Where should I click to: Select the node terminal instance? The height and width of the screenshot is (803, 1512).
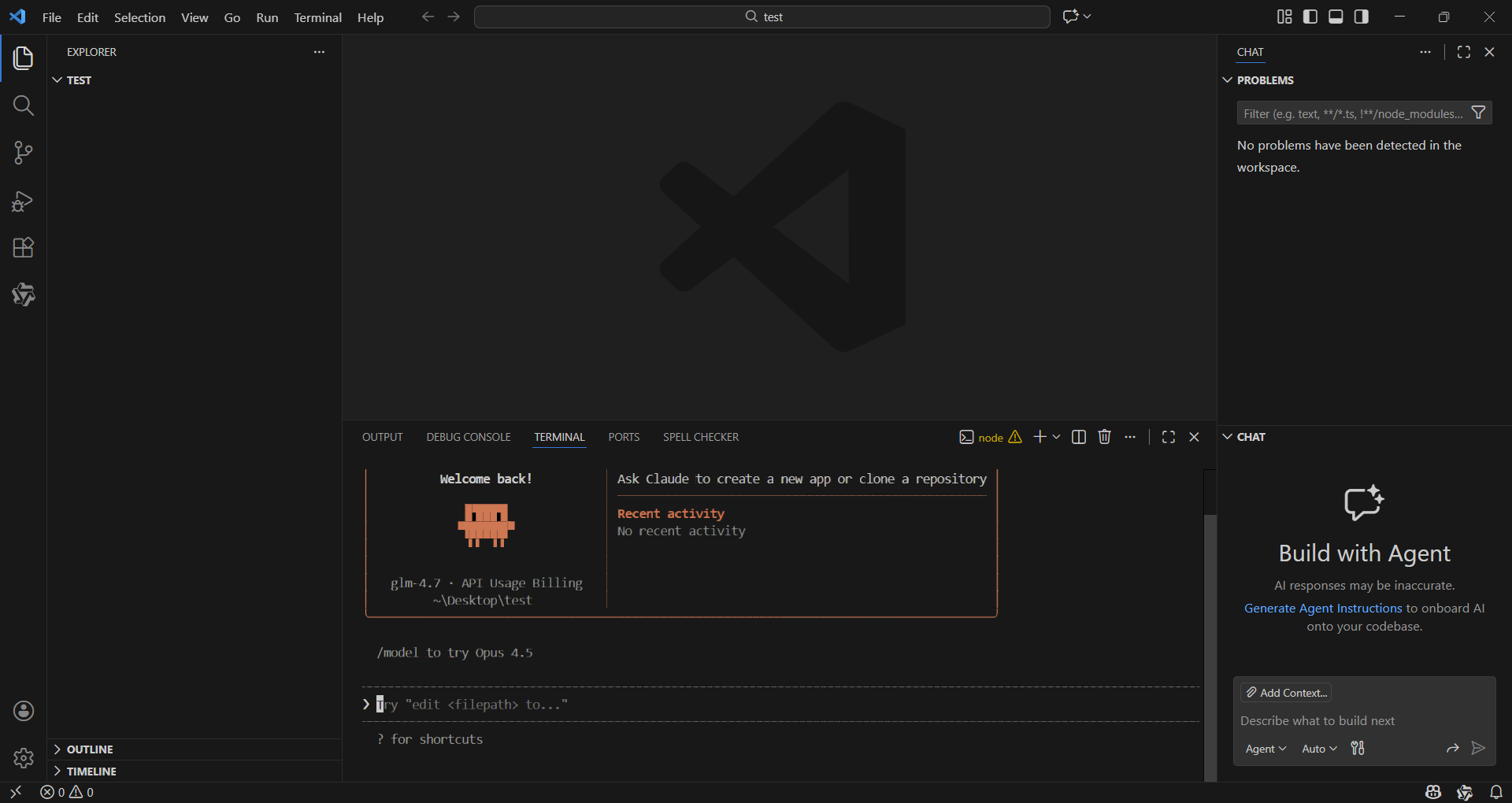[990, 437]
